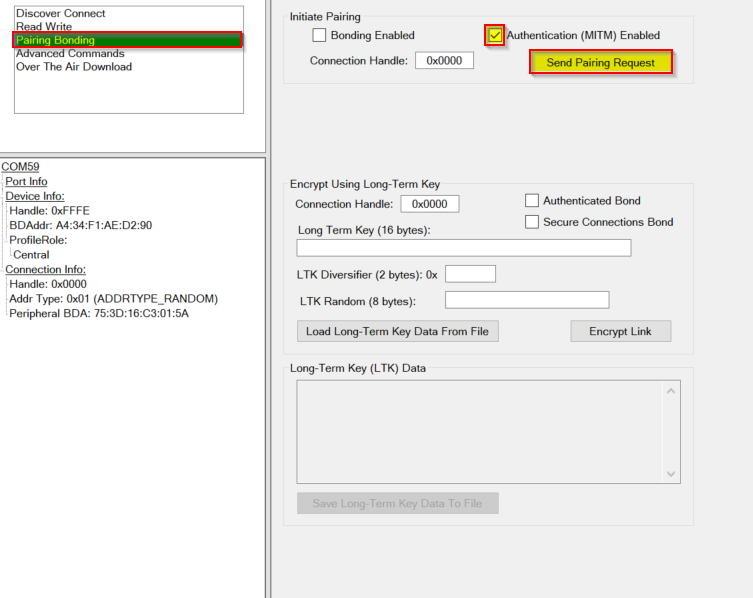
Task: Click Load Long-Term Key Data From File
Action: tap(397, 331)
